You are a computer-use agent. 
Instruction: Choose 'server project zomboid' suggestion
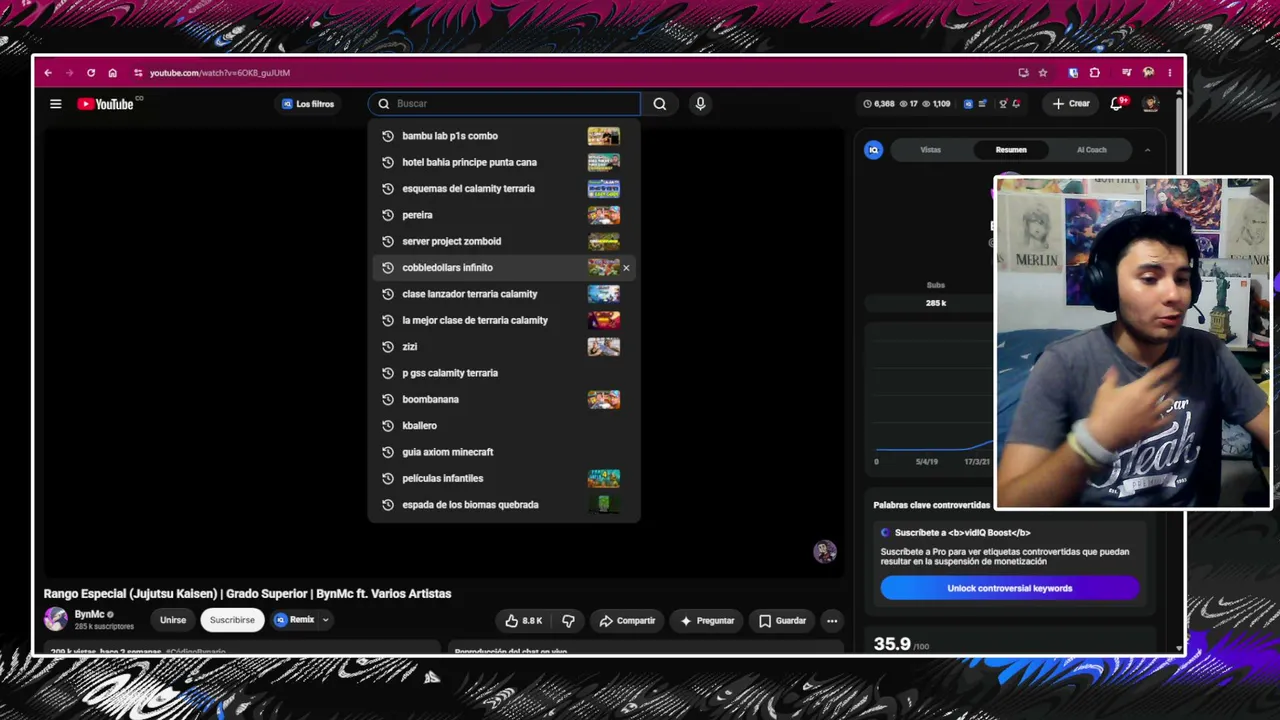504,241
